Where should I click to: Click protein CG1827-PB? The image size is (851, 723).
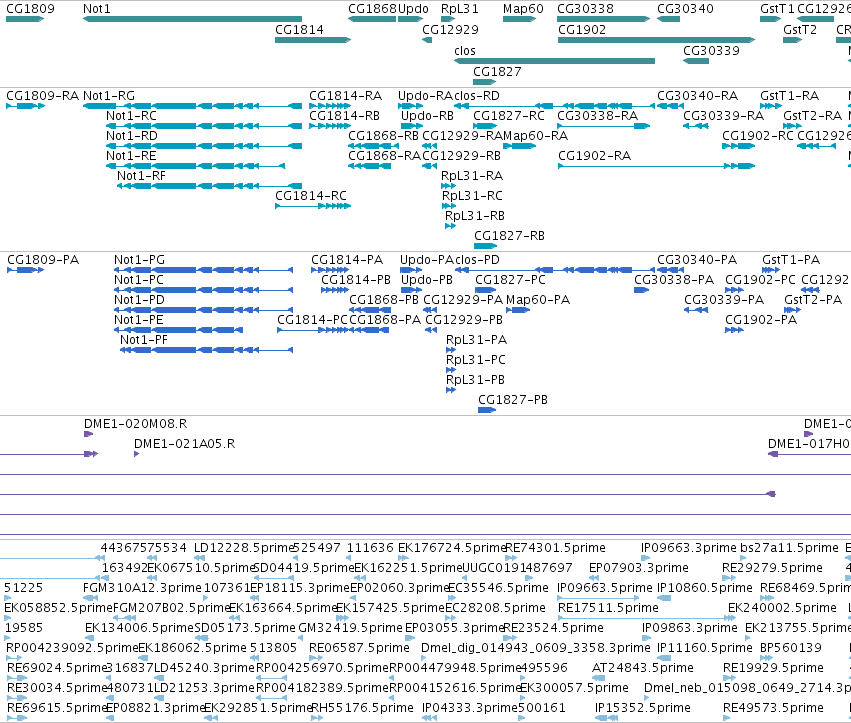click(x=487, y=410)
